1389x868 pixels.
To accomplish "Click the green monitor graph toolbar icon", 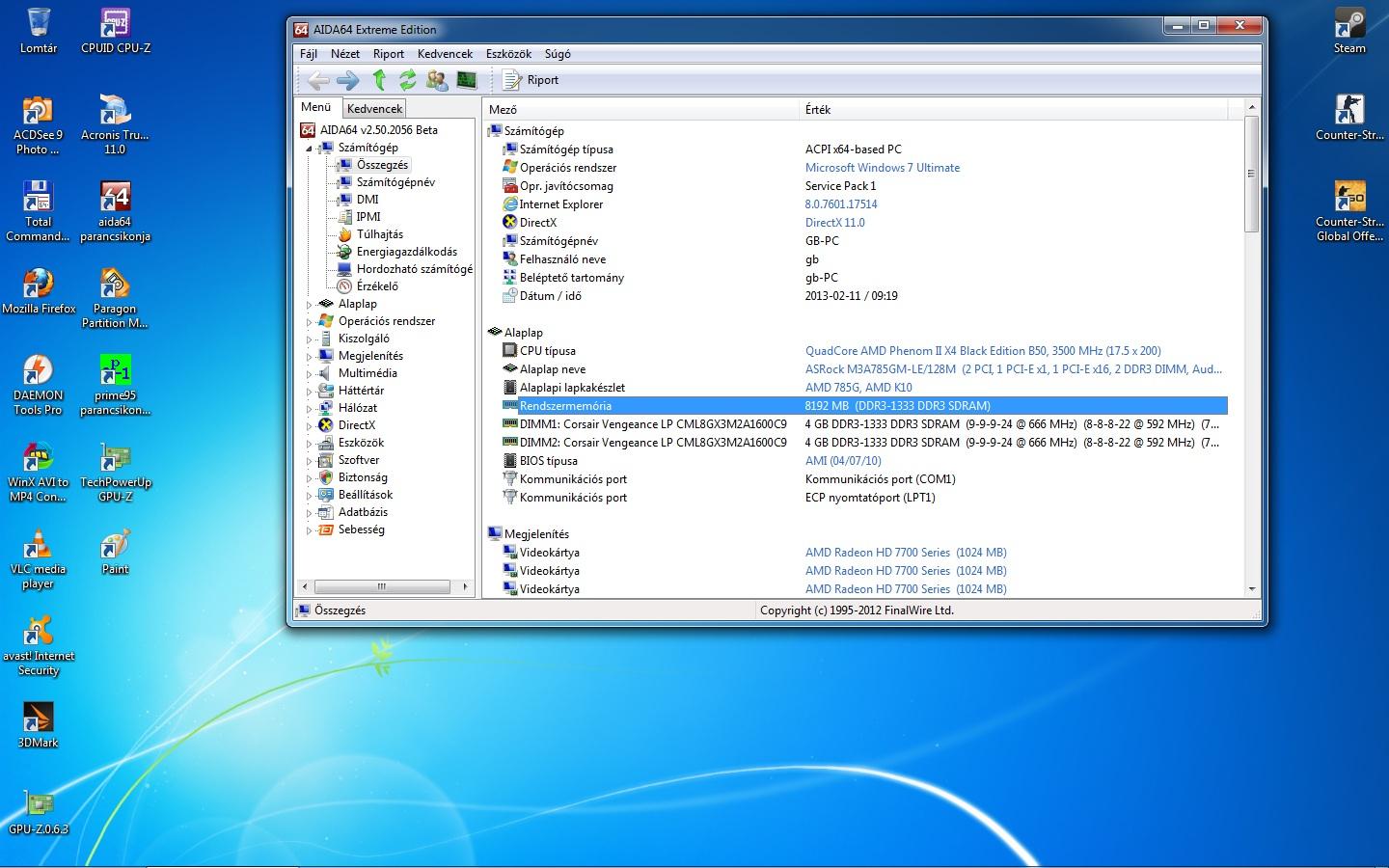I will (x=467, y=80).
